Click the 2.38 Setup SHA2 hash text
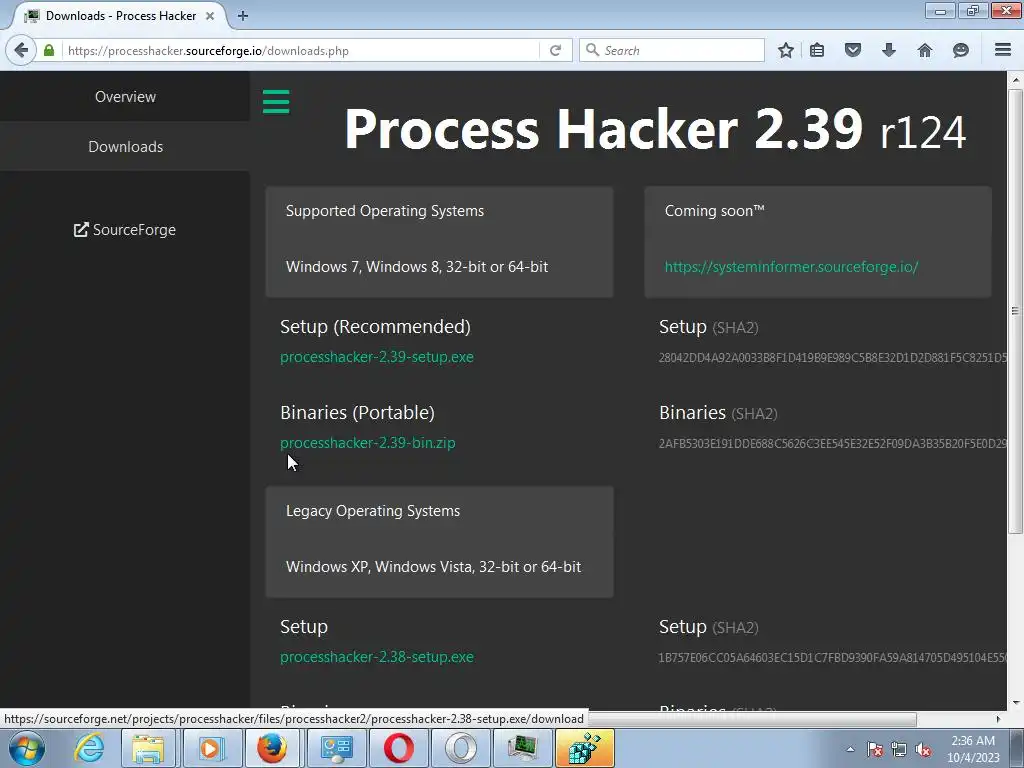 833,658
